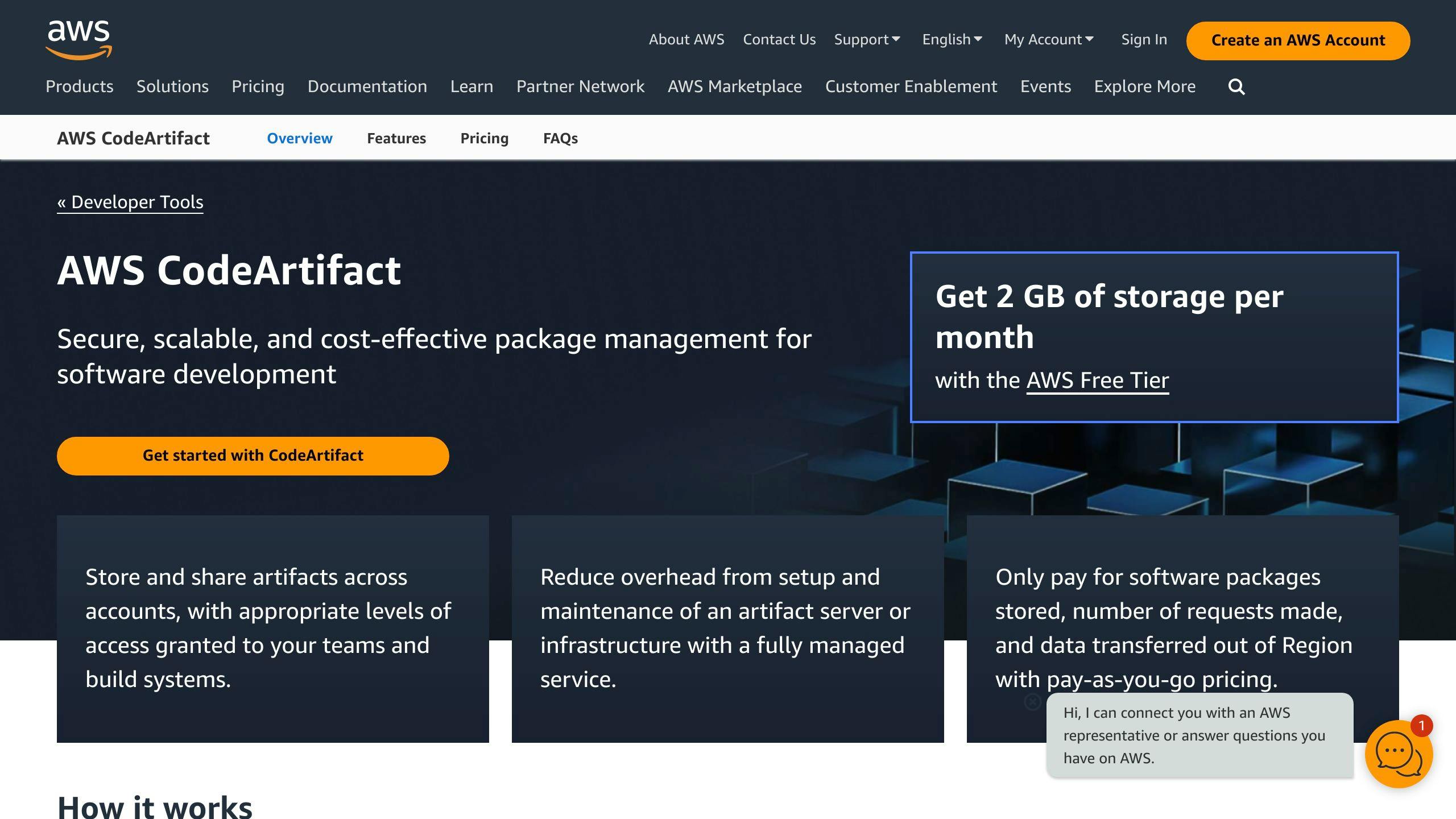1456x819 pixels.
Task: Open the Partner Network menu
Action: coord(580,86)
